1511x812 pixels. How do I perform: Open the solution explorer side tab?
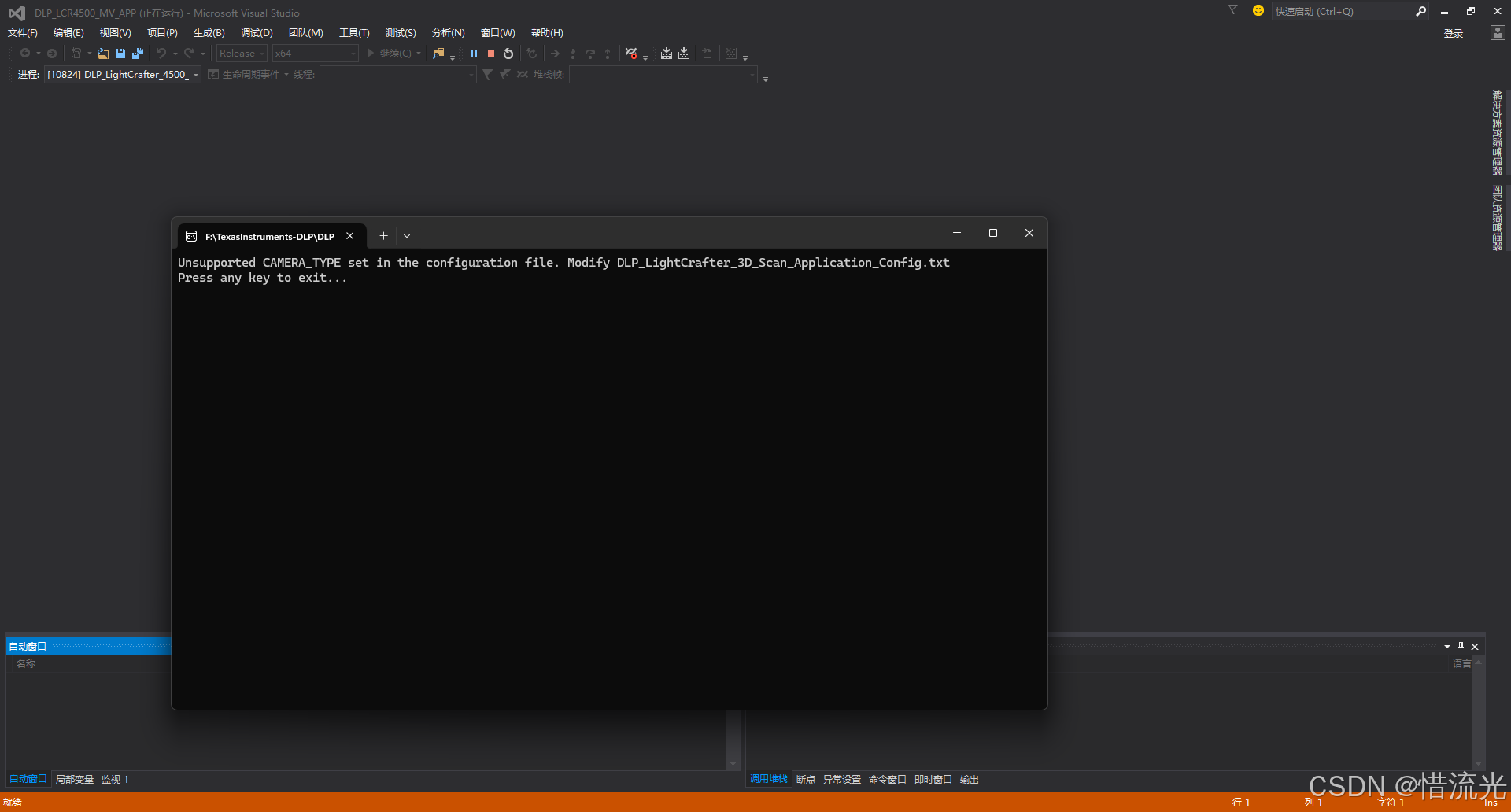[1497, 133]
